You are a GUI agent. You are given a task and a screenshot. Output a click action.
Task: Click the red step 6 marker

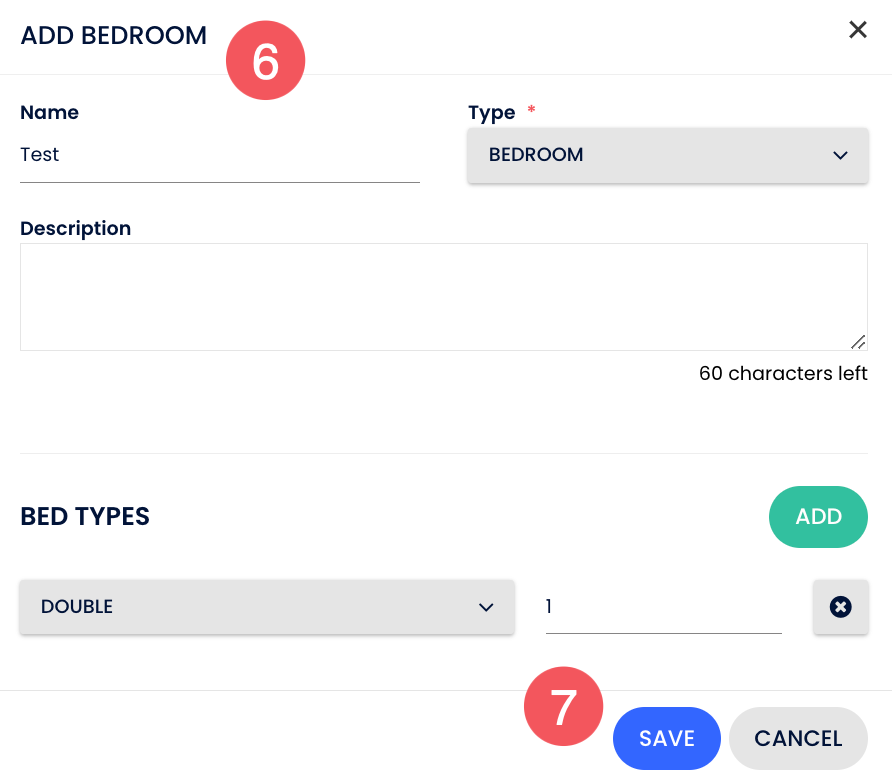[x=265, y=61]
